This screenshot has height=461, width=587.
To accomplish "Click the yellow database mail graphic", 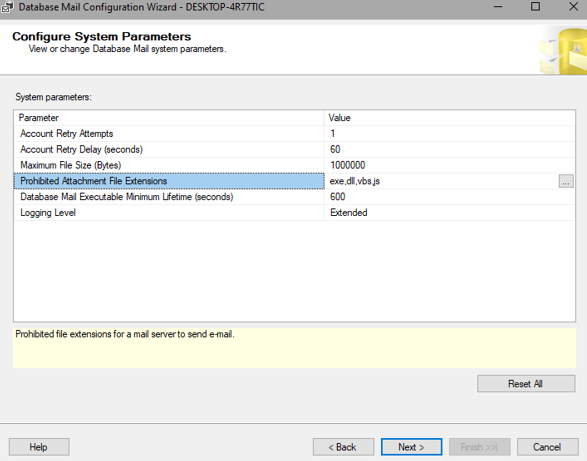I will [563, 51].
